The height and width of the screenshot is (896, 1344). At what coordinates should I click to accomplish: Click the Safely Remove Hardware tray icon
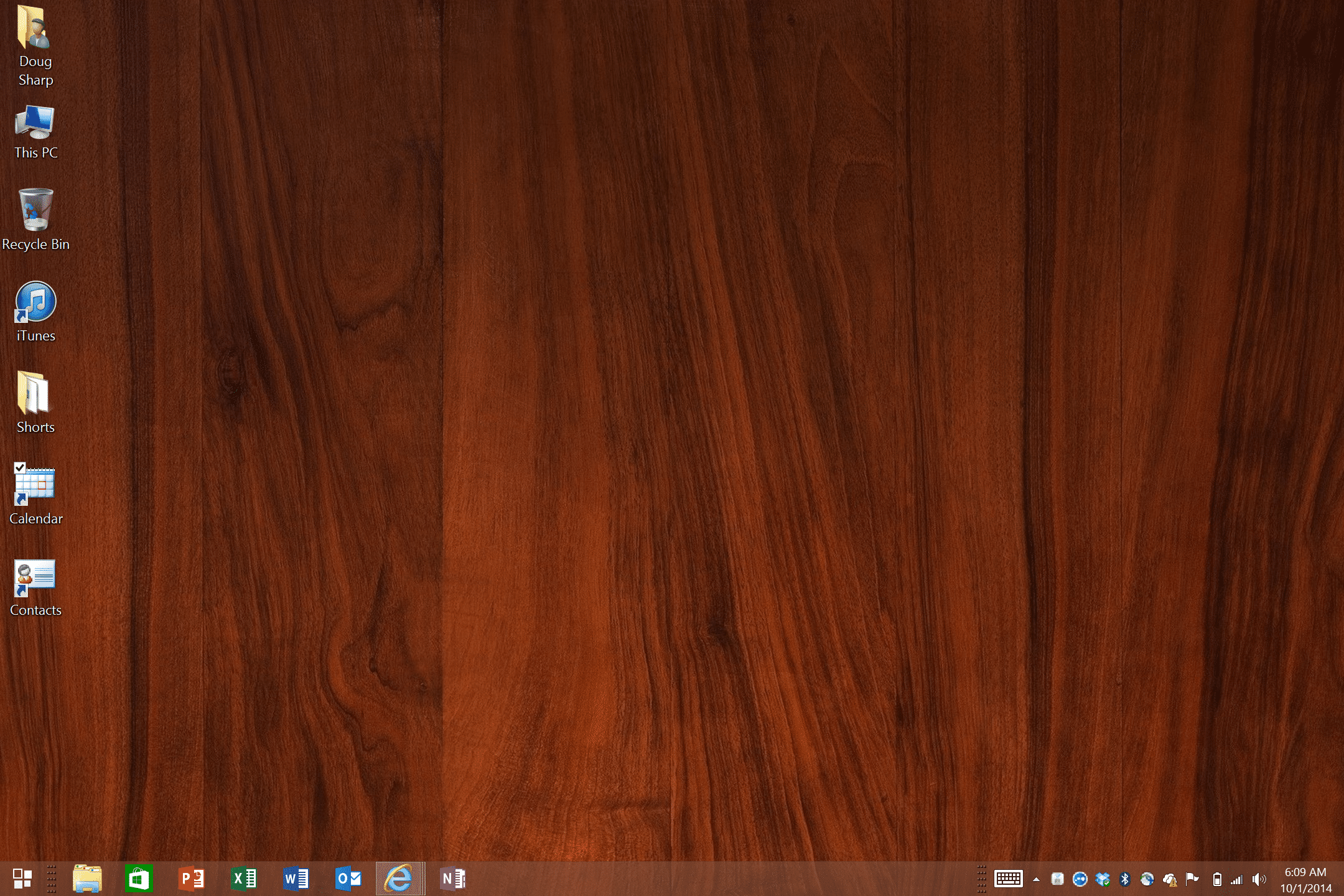[1057, 879]
